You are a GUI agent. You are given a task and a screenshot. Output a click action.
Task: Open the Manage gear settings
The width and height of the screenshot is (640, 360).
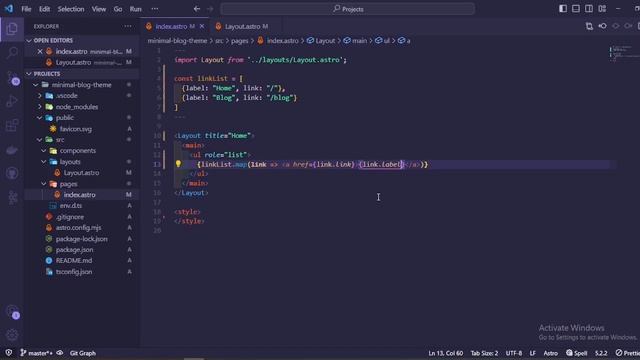tap(12, 335)
